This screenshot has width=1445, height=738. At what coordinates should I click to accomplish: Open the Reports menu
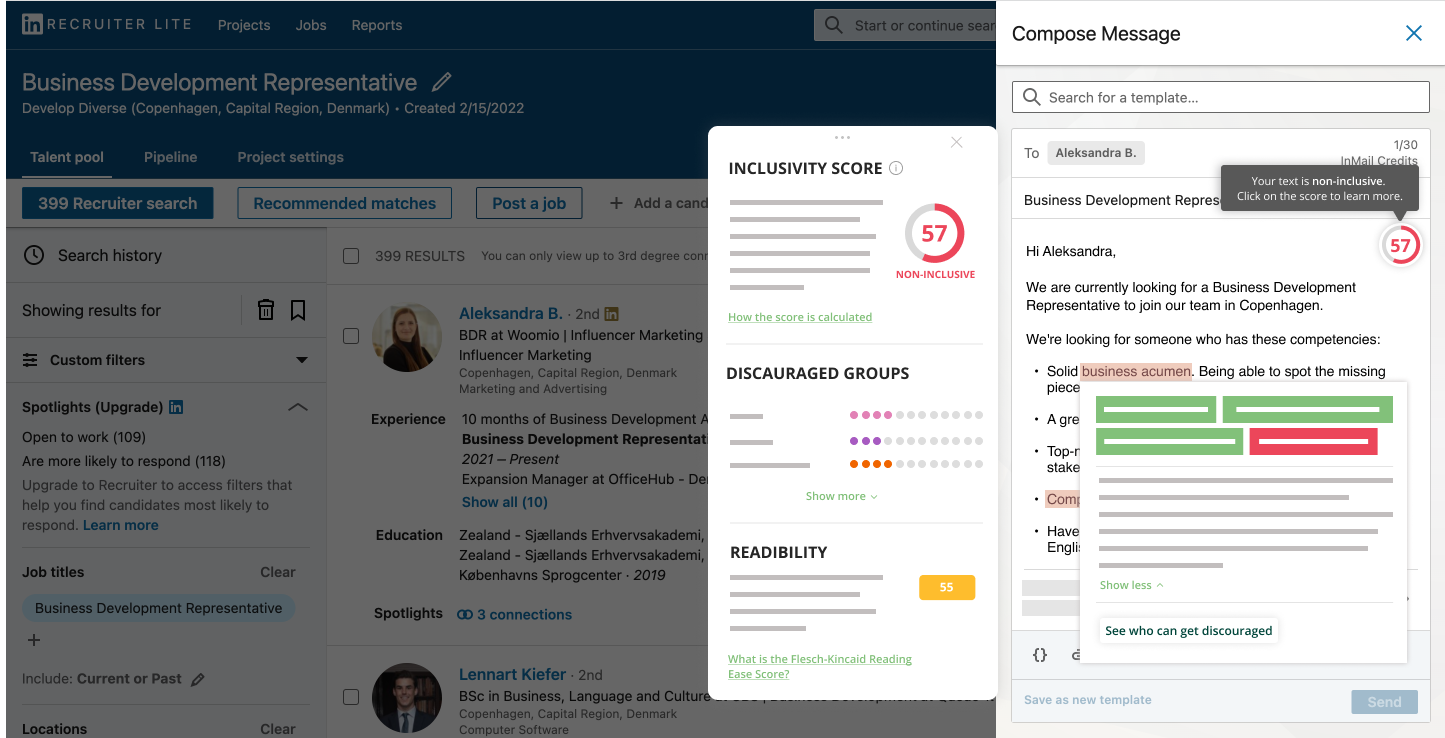377,25
